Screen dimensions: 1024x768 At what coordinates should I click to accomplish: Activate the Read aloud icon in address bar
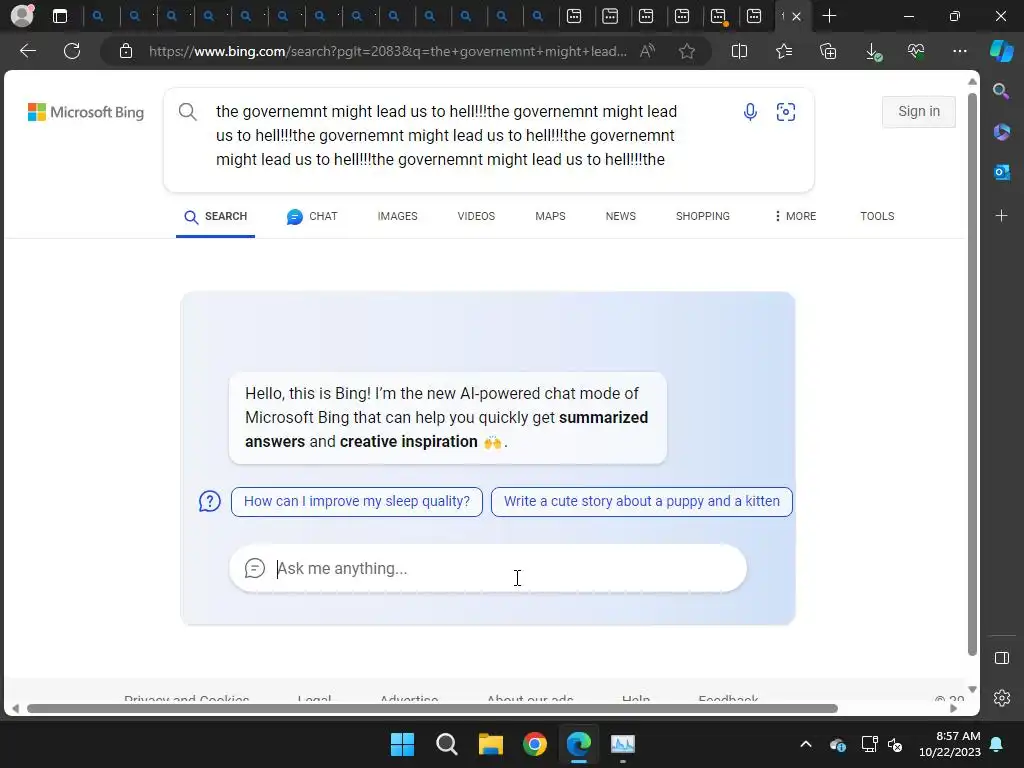pos(647,51)
